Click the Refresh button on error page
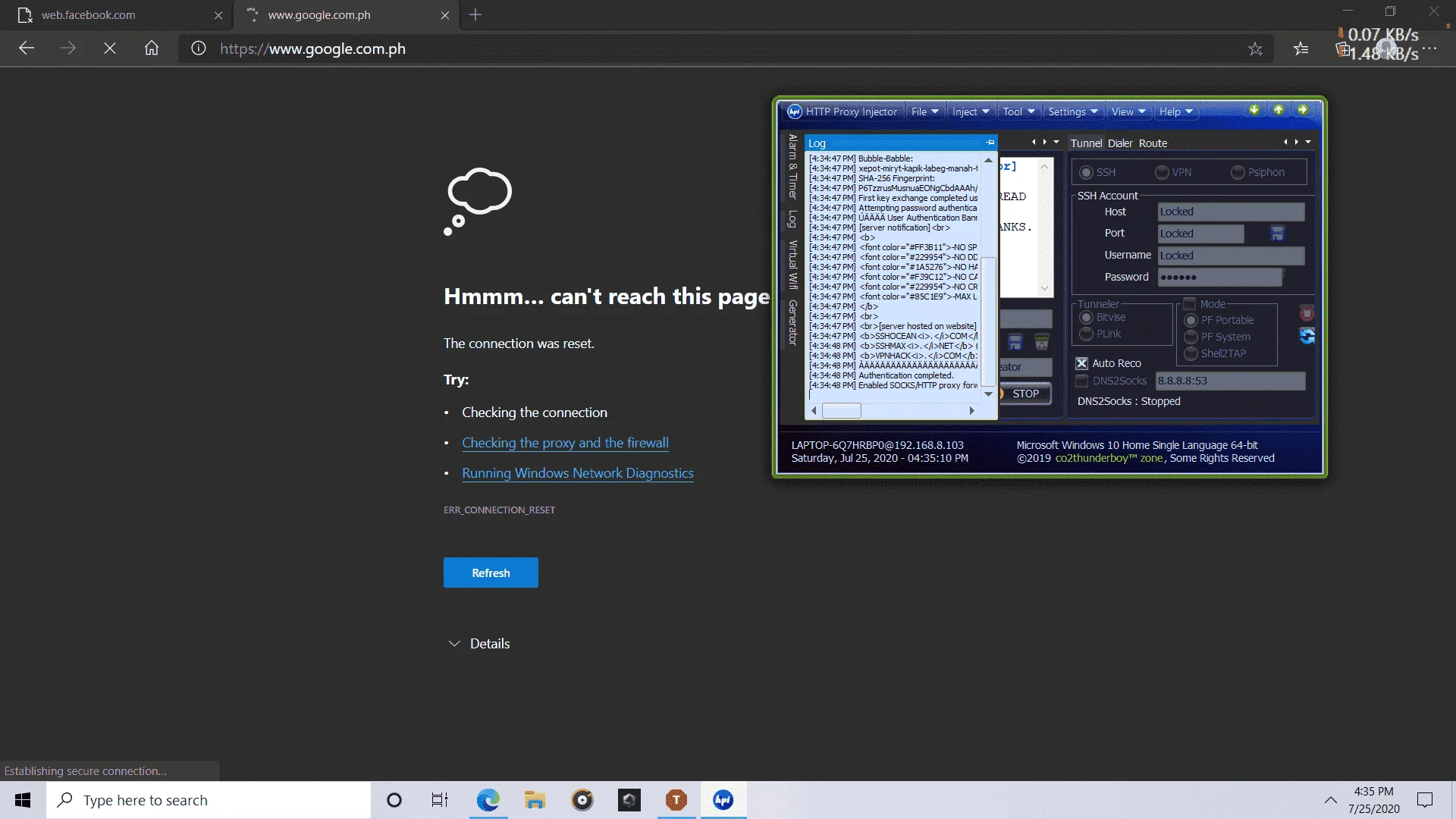The width and height of the screenshot is (1456, 819). (491, 573)
